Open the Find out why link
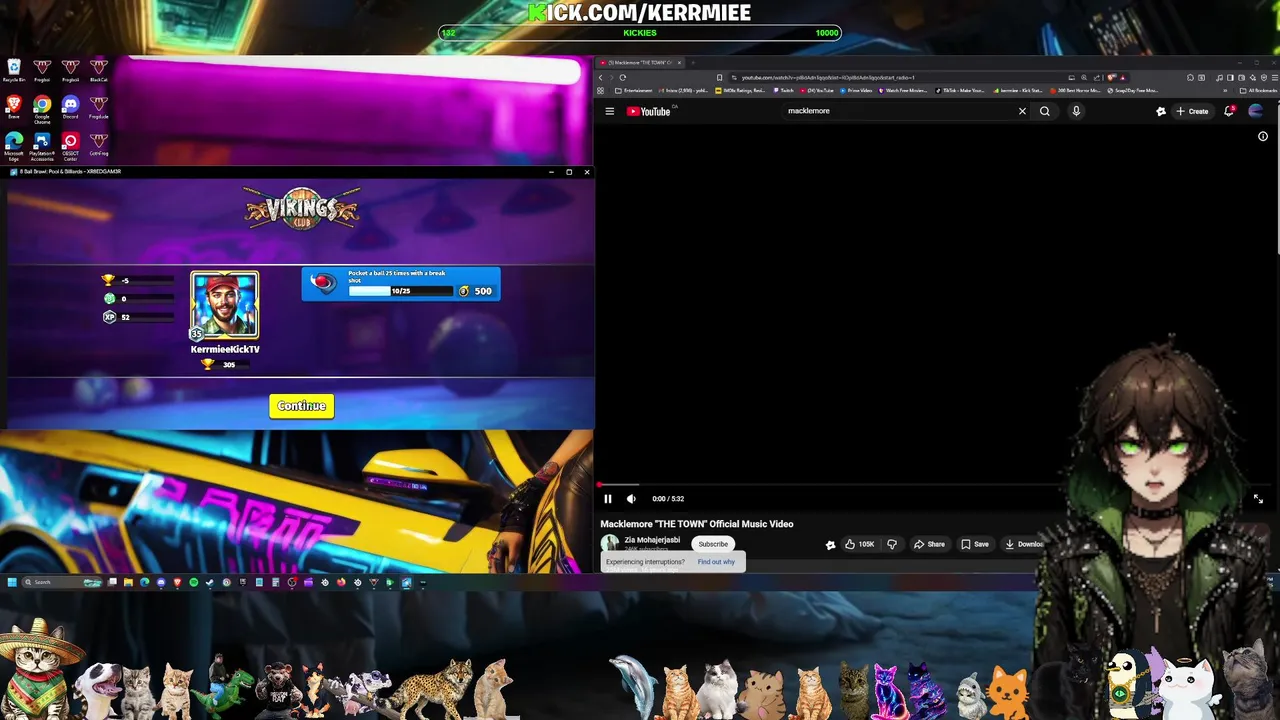 click(716, 562)
